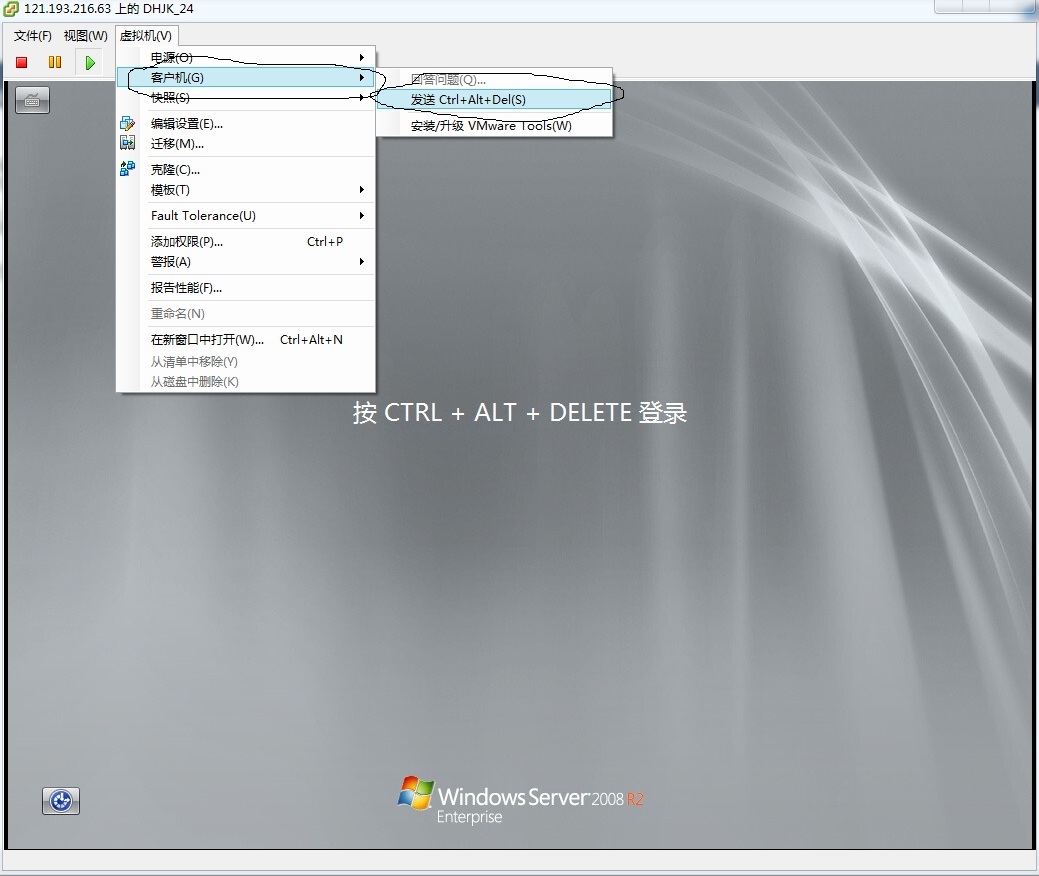Click the yellow pause (suspend) icon
1039x876 pixels.
(55, 62)
